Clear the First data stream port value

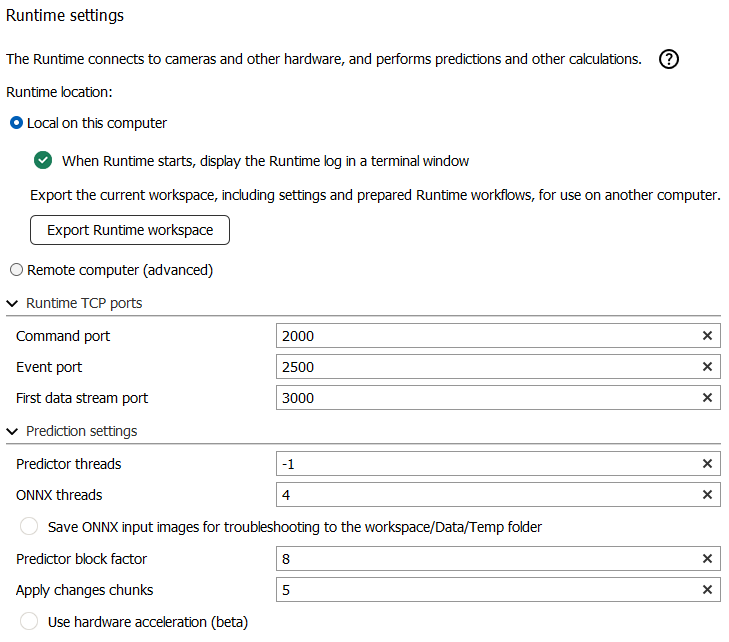pyautogui.click(x=707, y=398)
